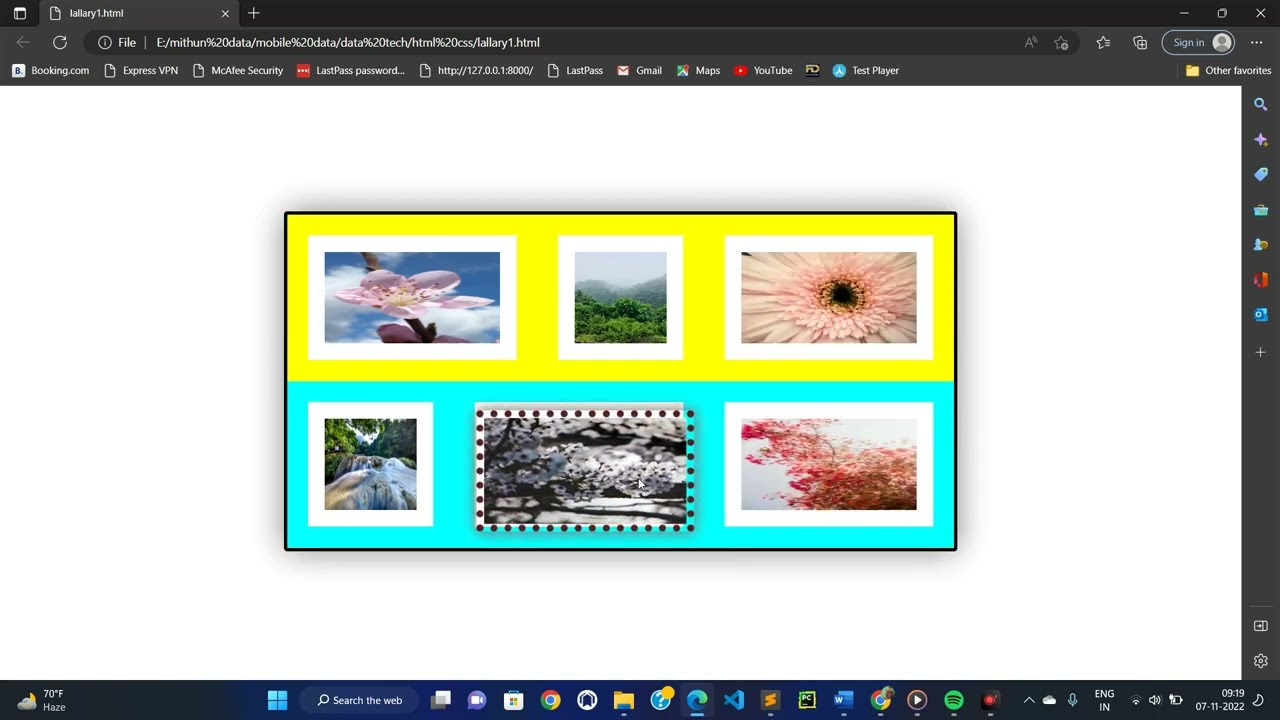Open Microsoft Word from taskbar
Screen dimensions: 1280x720
[x=843, y=700]
